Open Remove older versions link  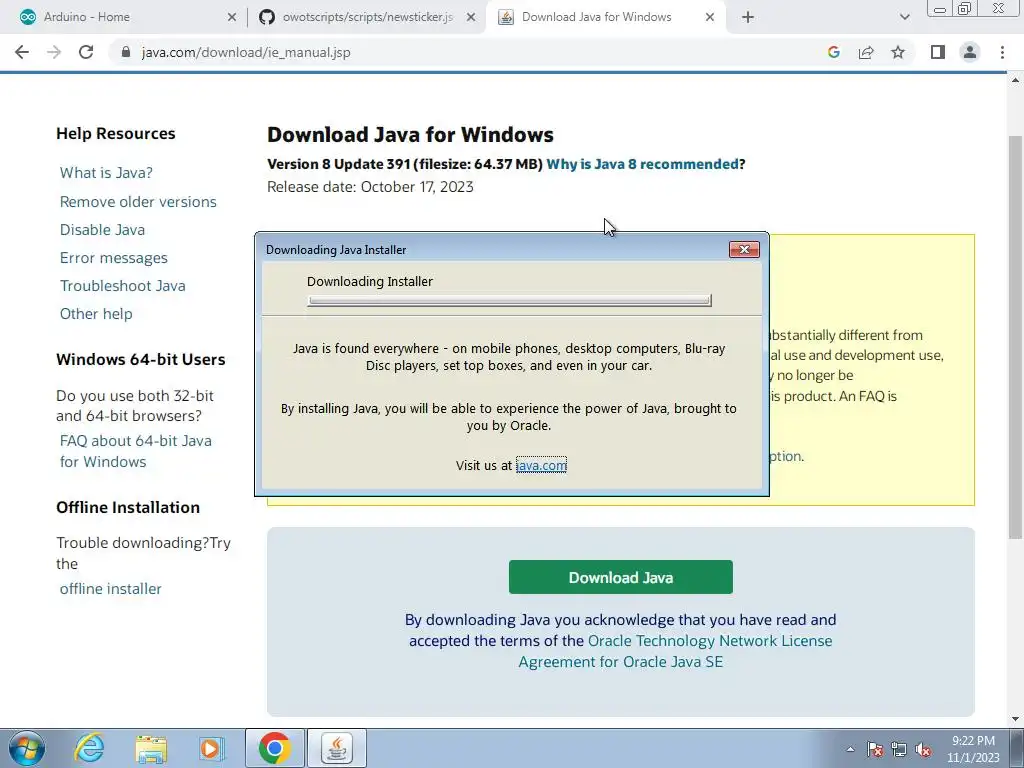pyautogui.click(x=138, y=202)
